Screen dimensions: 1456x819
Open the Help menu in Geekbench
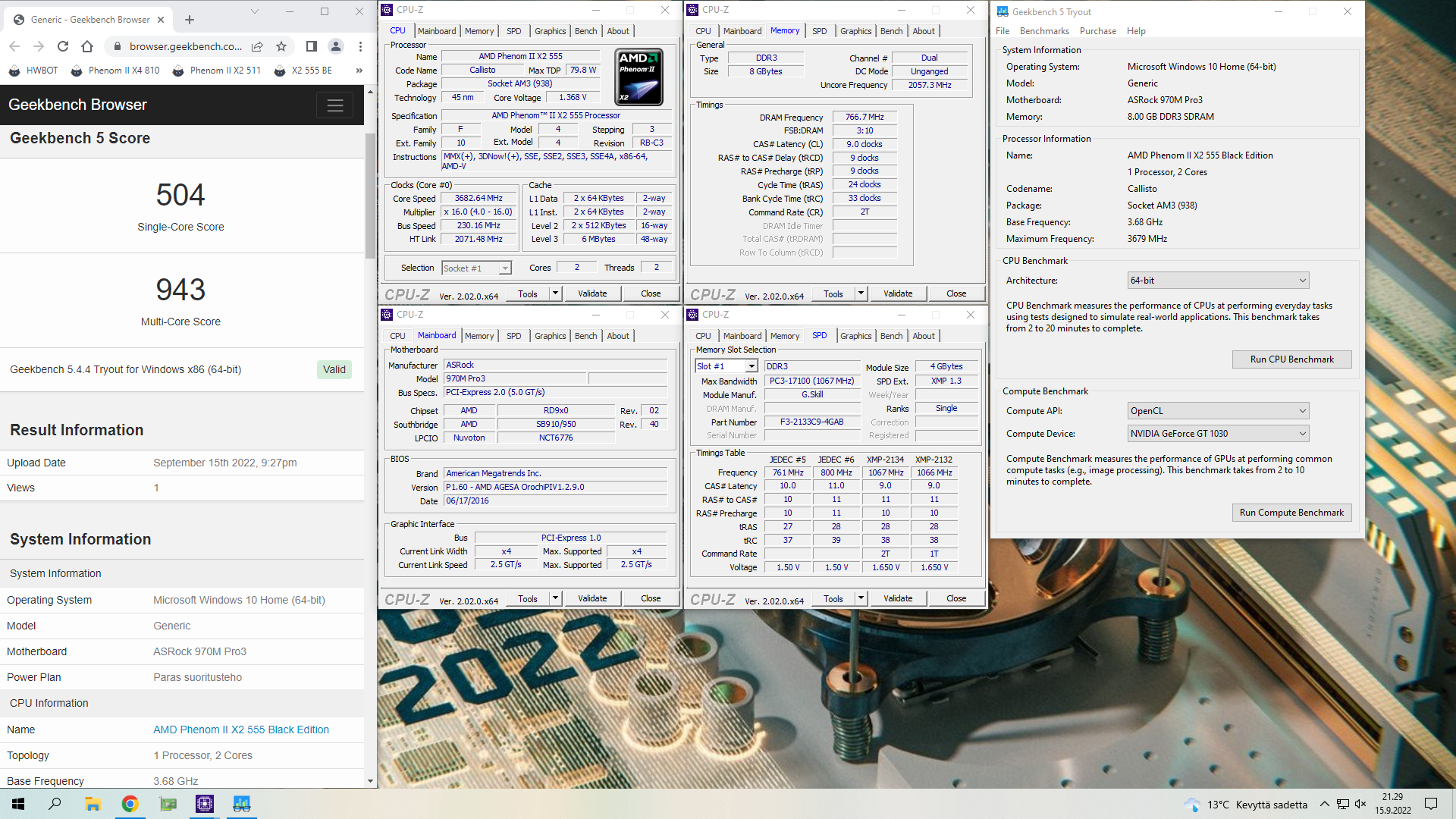click(x=1135, y=31)
